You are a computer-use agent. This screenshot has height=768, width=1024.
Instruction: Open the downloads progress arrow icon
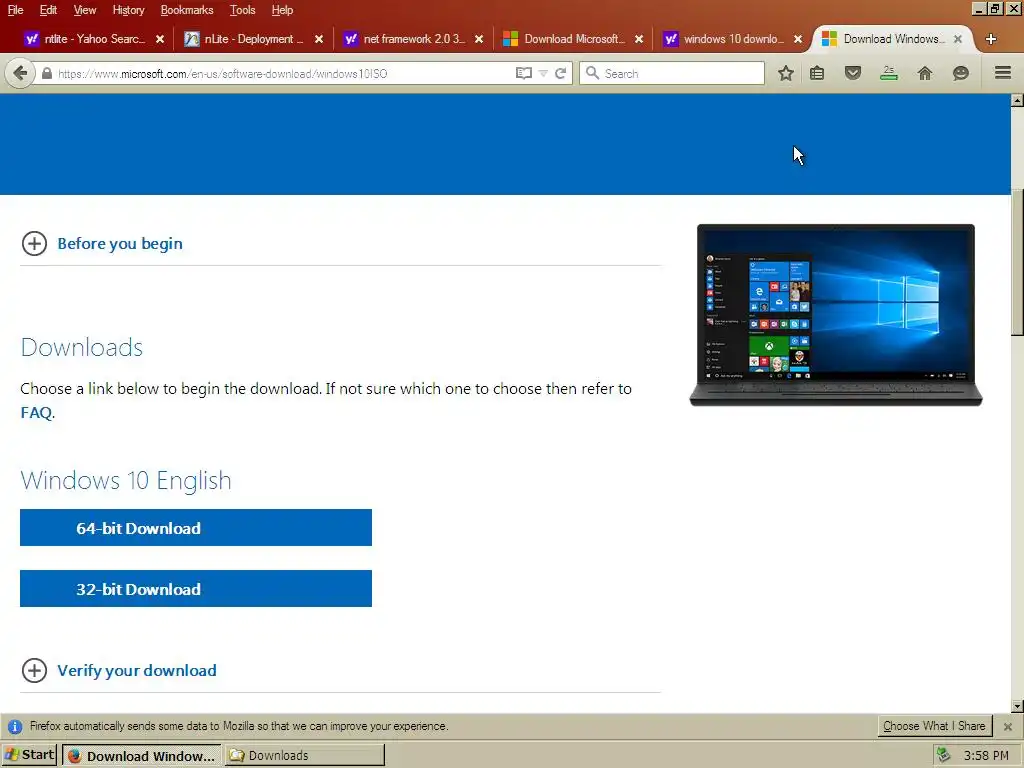pyautogui.click(x=888, y=72)
